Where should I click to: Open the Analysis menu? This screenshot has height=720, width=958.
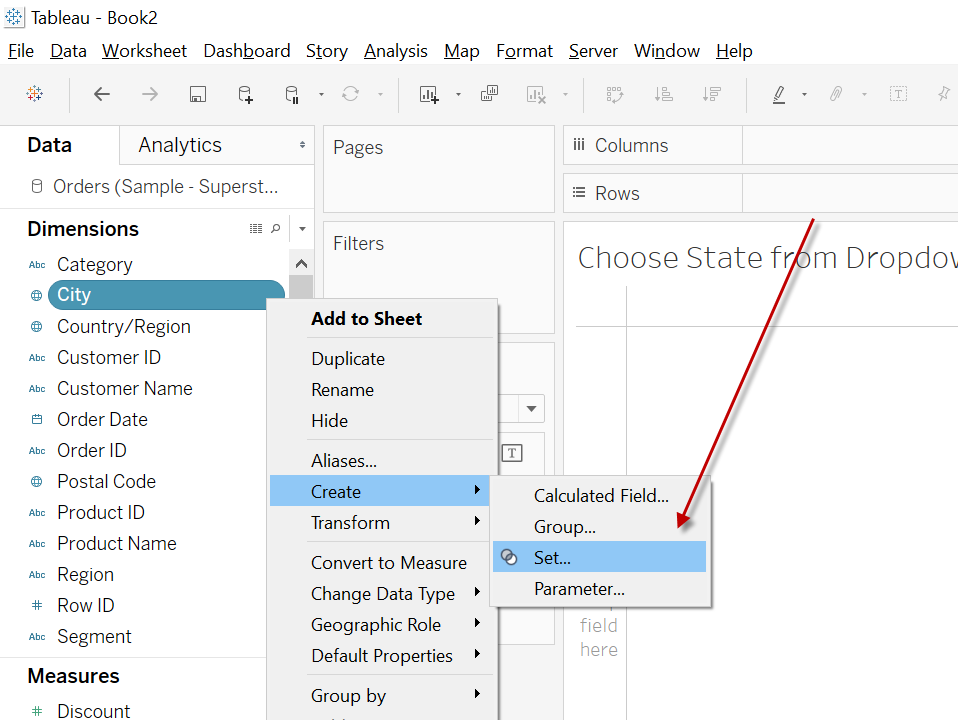(x=395, y=51)
